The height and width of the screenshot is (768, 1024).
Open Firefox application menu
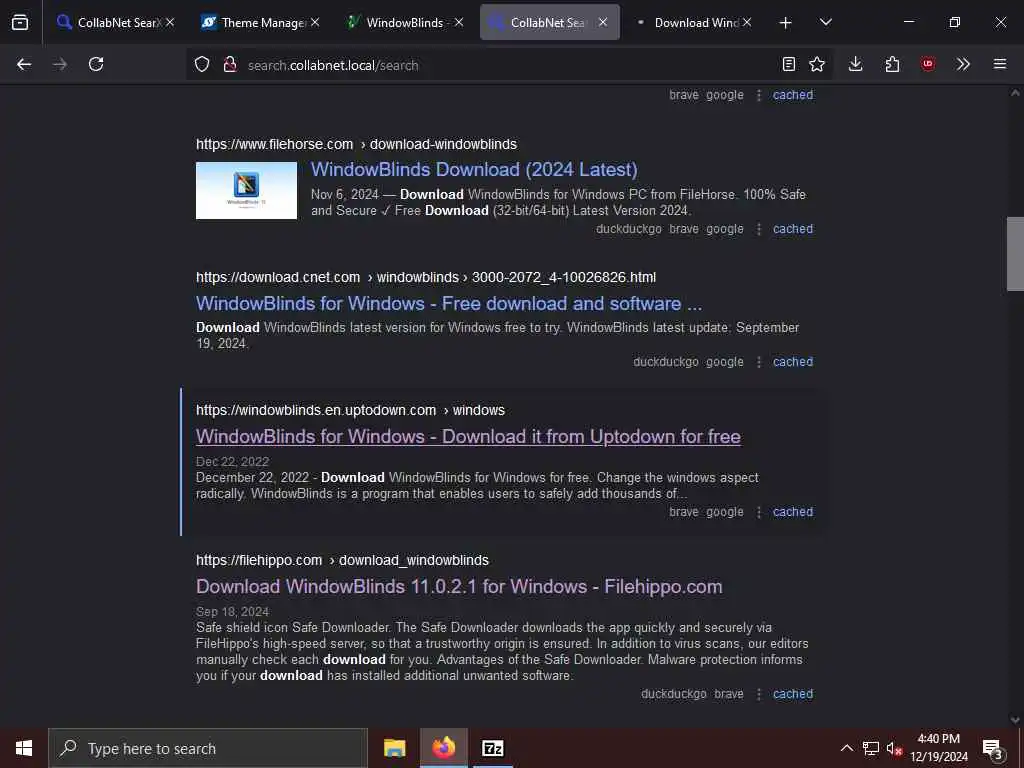point(1000,64)
